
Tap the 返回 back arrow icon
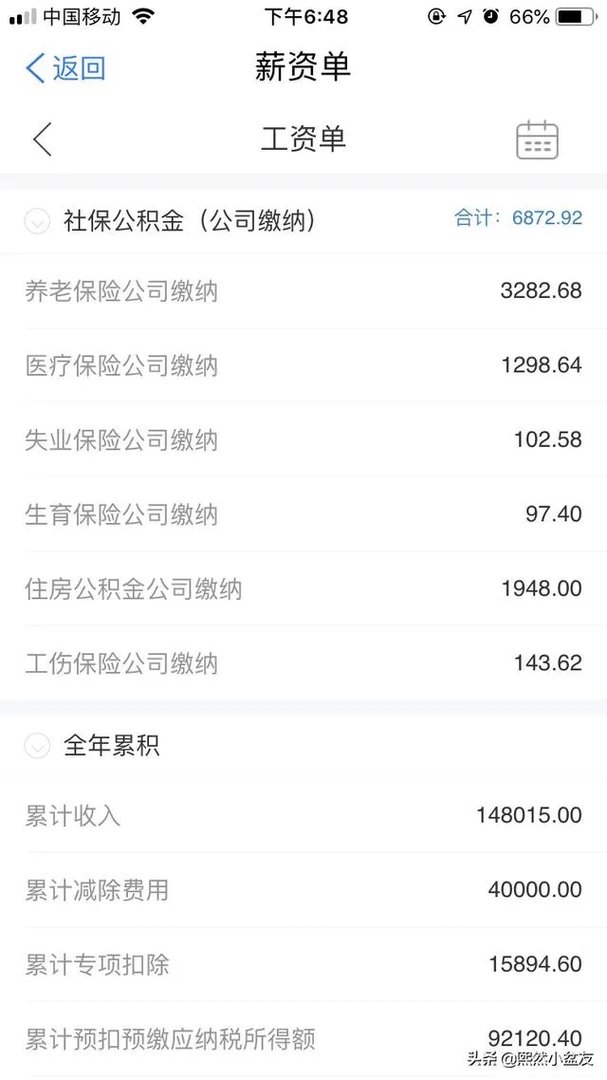[x=32, y=68]
